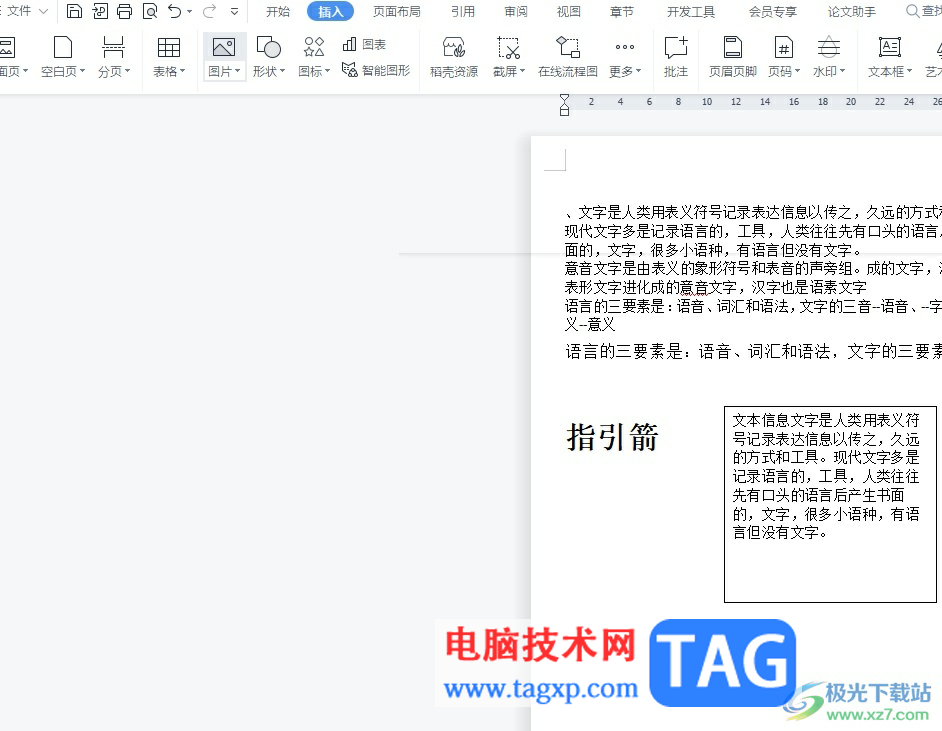Switch to the 开始 tab
Screen dimensions: 942x731
278,11
